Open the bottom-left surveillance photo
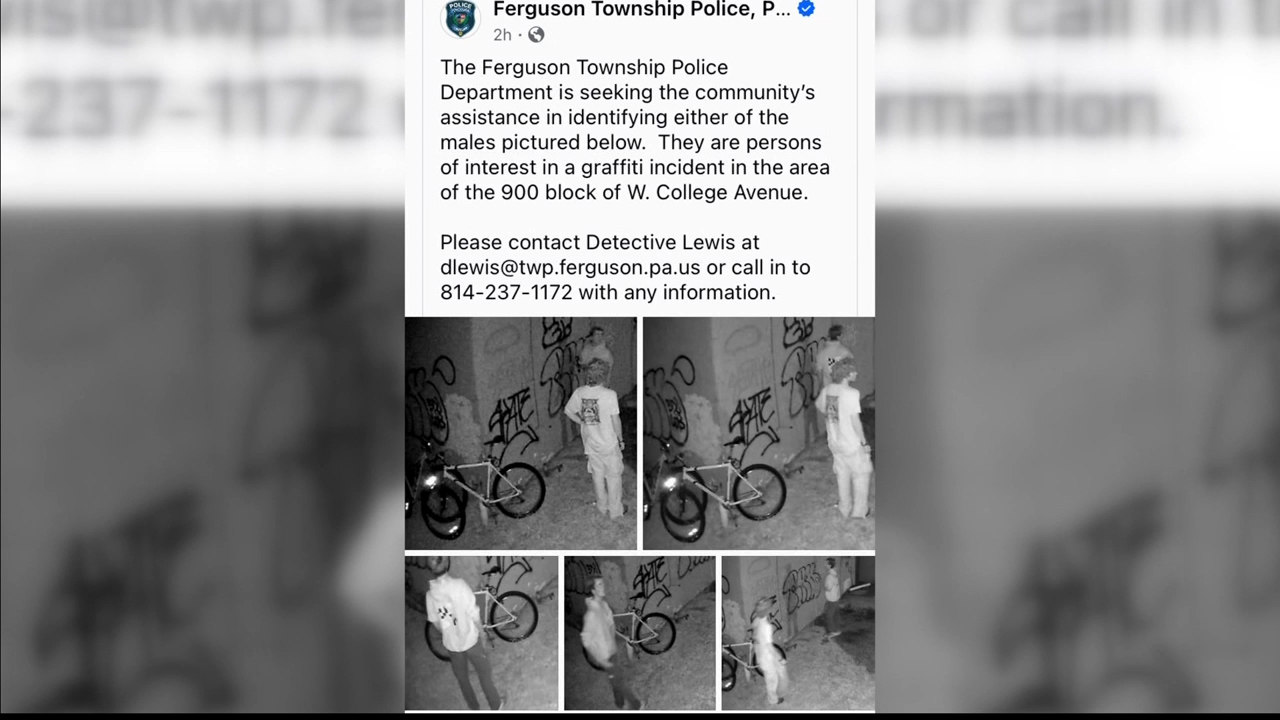The height and width of the screenshot is (720, 1280). click(x=481, y=633)
